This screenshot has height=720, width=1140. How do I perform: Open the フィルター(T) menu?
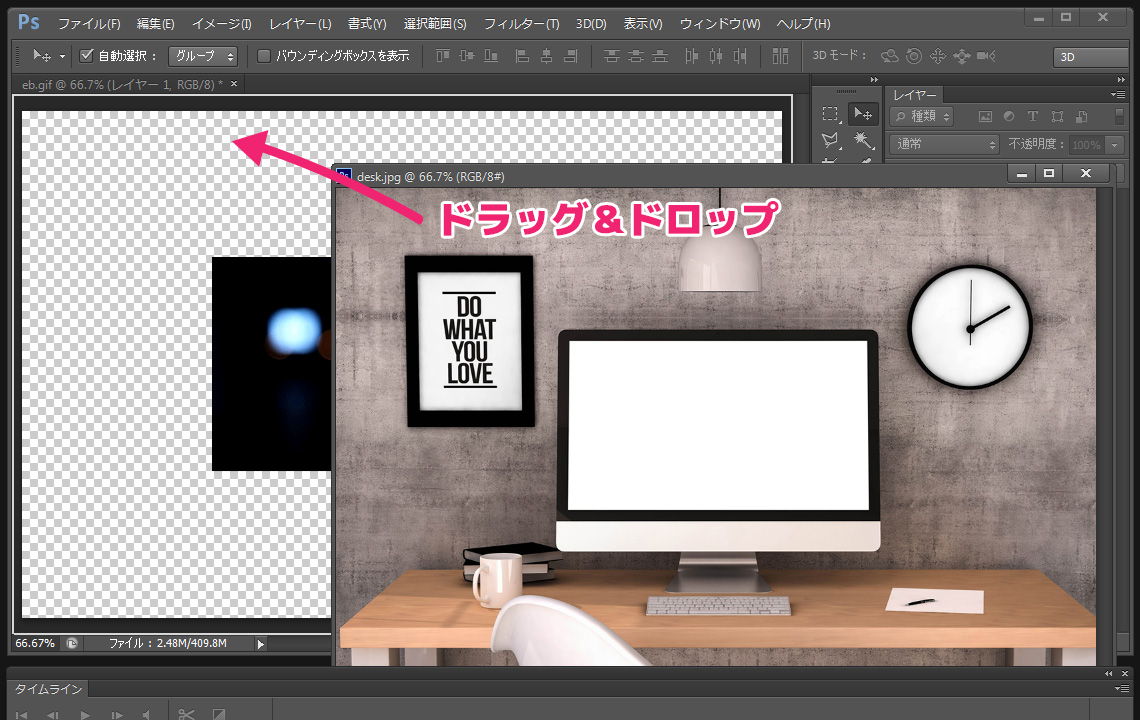(521, 23)
